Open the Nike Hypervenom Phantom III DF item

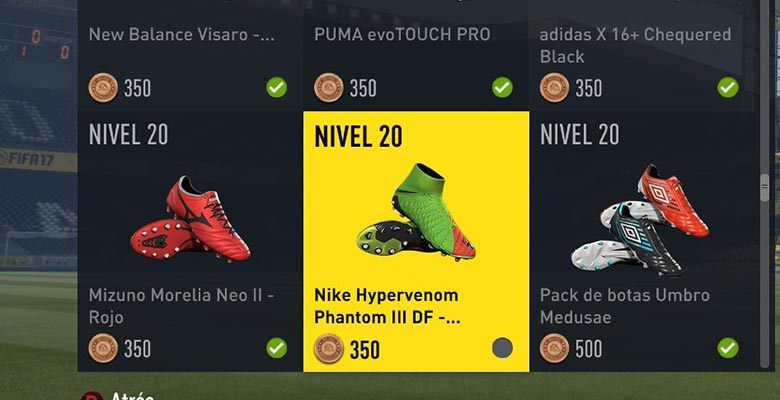(416, 241)
